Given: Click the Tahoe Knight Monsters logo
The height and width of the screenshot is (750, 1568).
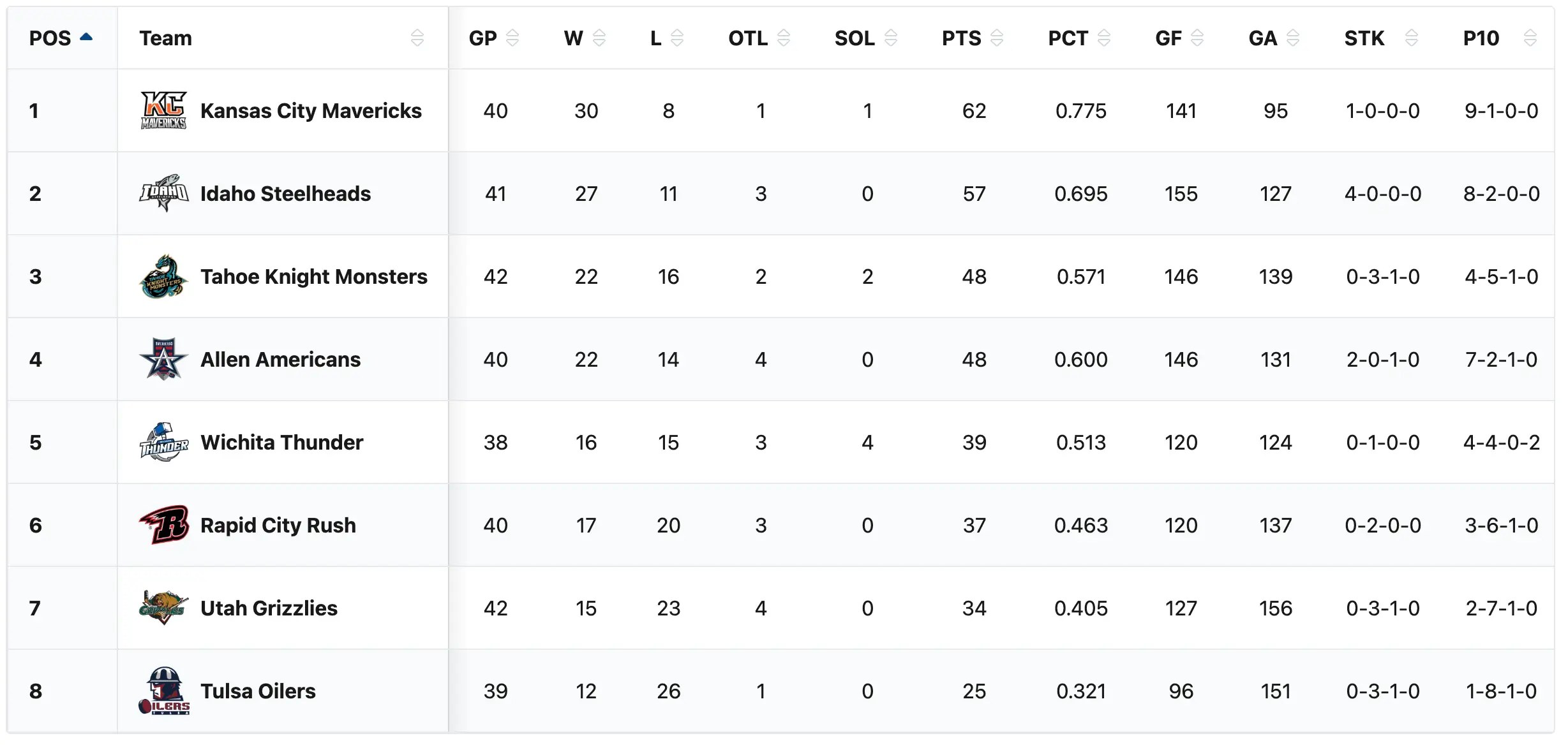Looking at the screenshot, I should 163,276.
